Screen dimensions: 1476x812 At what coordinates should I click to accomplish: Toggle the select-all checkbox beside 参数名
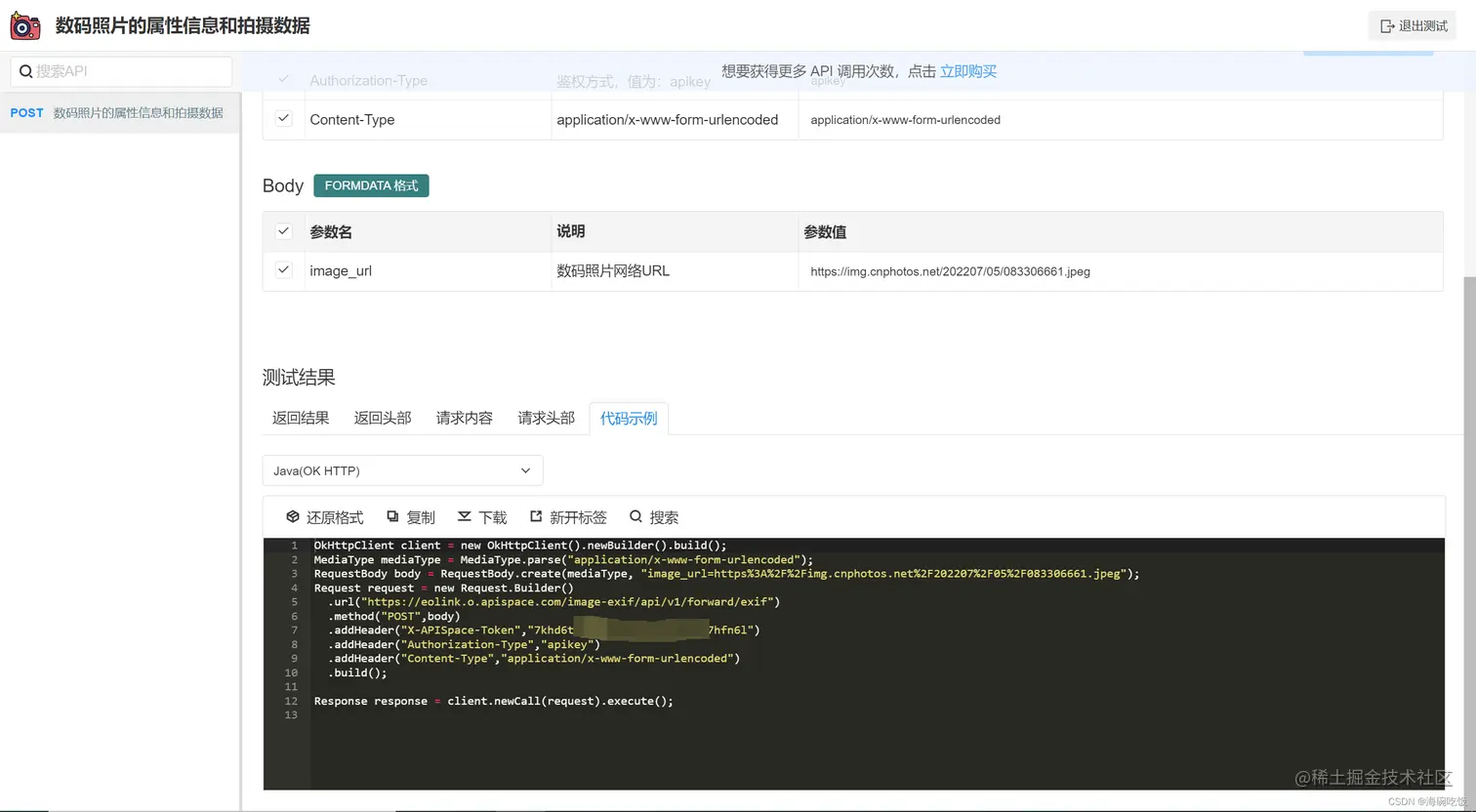[284, 231]
